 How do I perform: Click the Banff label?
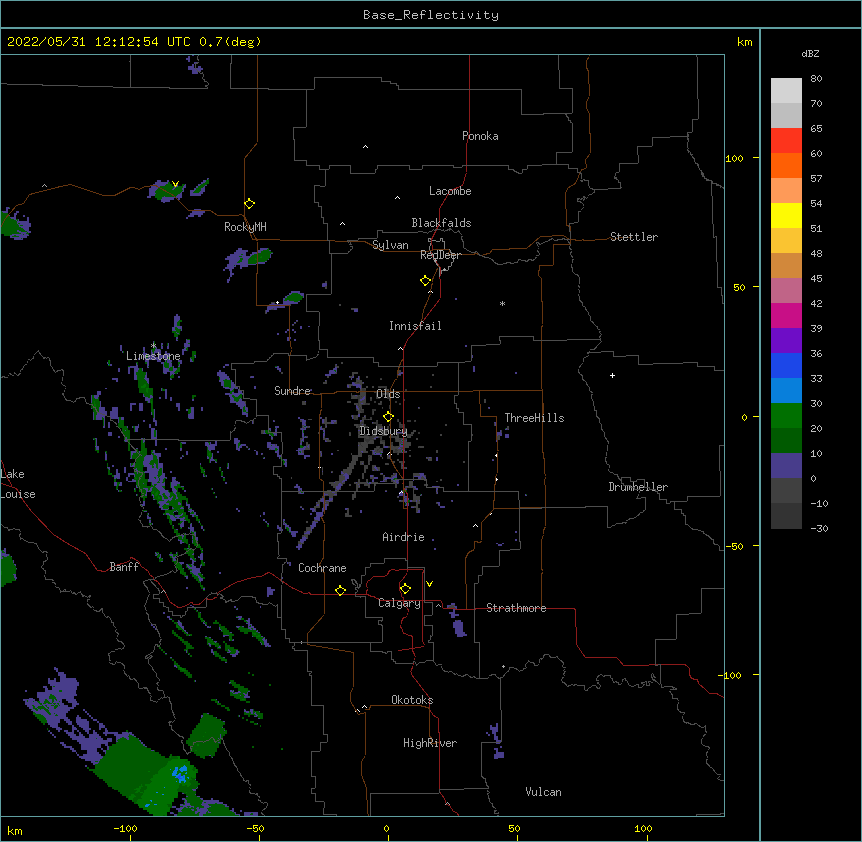[124, 567]
